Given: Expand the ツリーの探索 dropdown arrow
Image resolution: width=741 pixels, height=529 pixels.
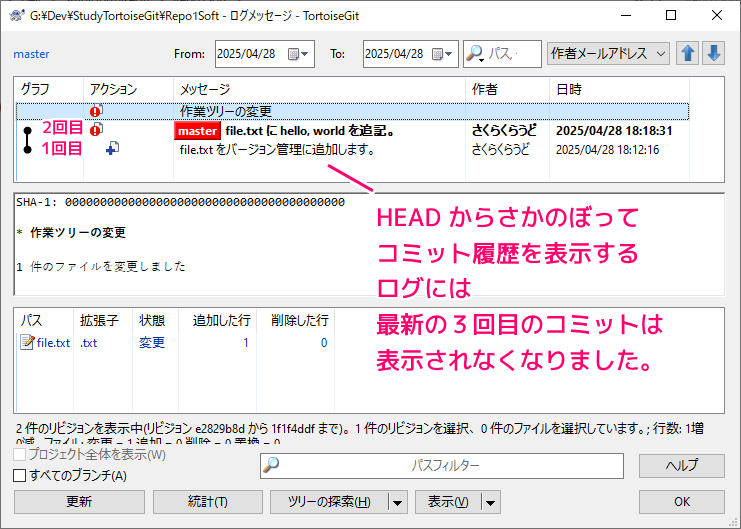Looking at the screenshot, I should pos(397,502).
